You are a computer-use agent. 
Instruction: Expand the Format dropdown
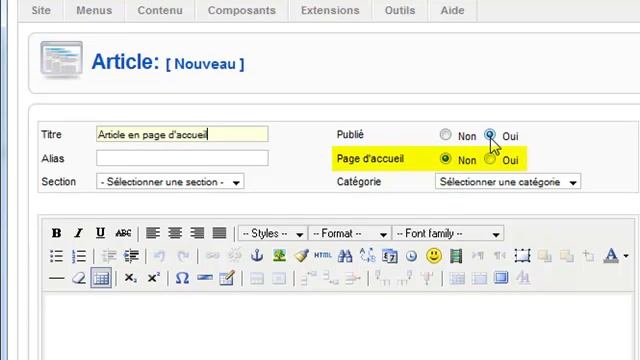coord(349,233)
